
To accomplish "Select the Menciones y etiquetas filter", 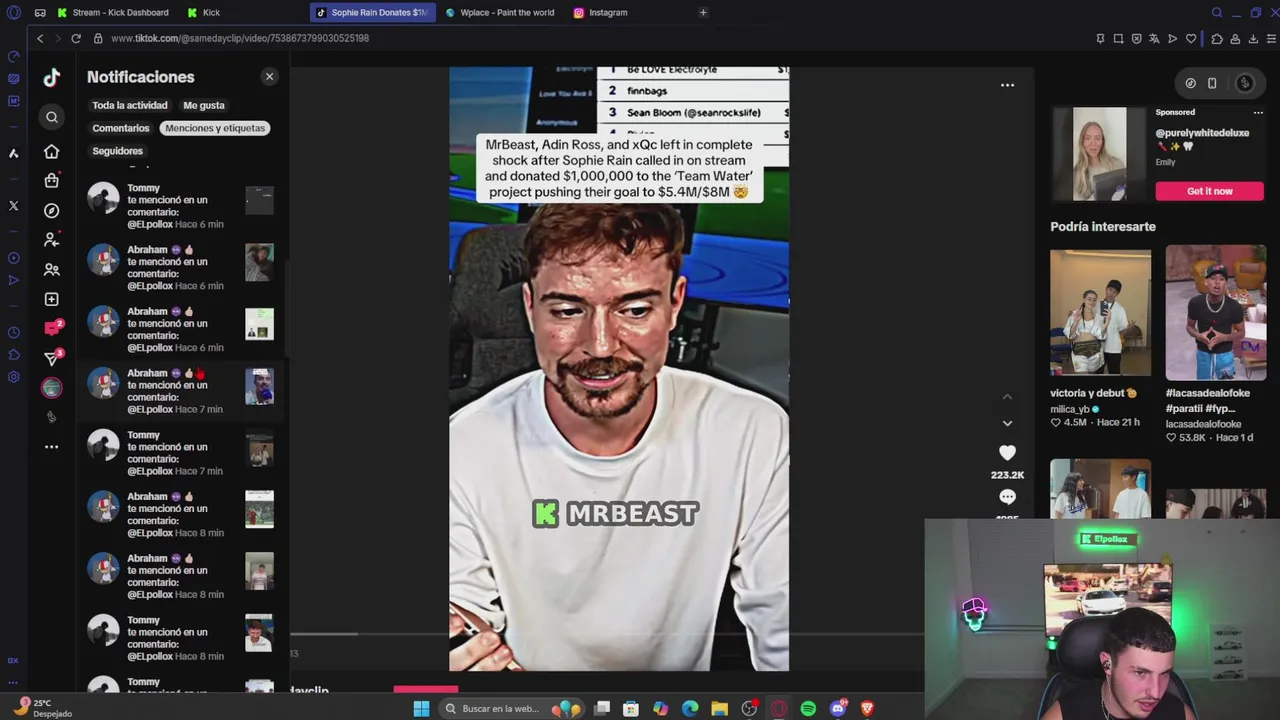I will click(x=215, y=128).
